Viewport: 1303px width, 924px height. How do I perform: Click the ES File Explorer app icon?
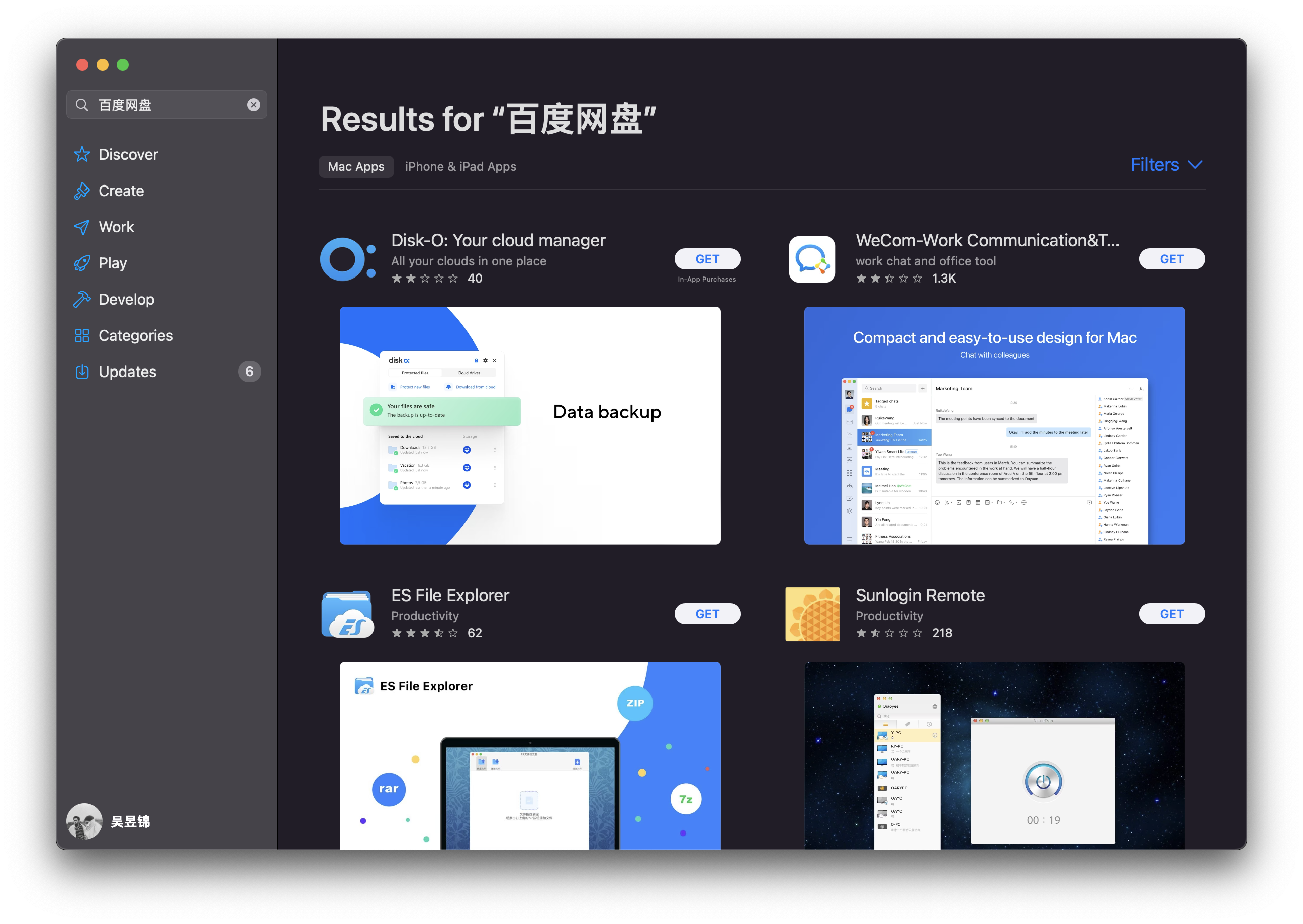[348, 614]
